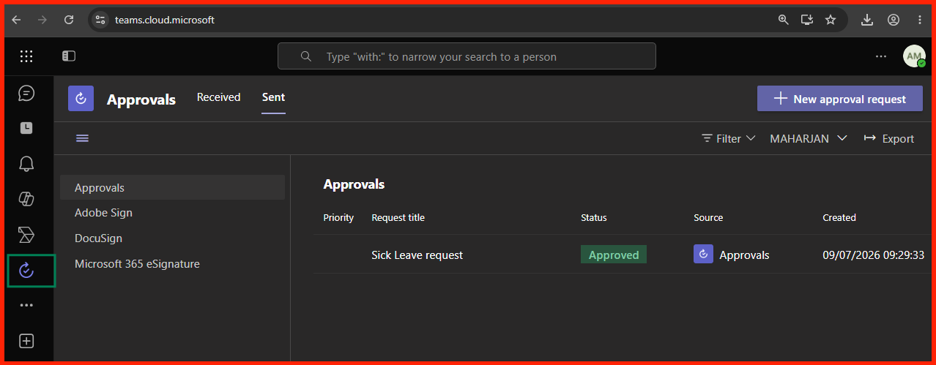
Task: Add an app with the plus icon
Action: point(26,341)
